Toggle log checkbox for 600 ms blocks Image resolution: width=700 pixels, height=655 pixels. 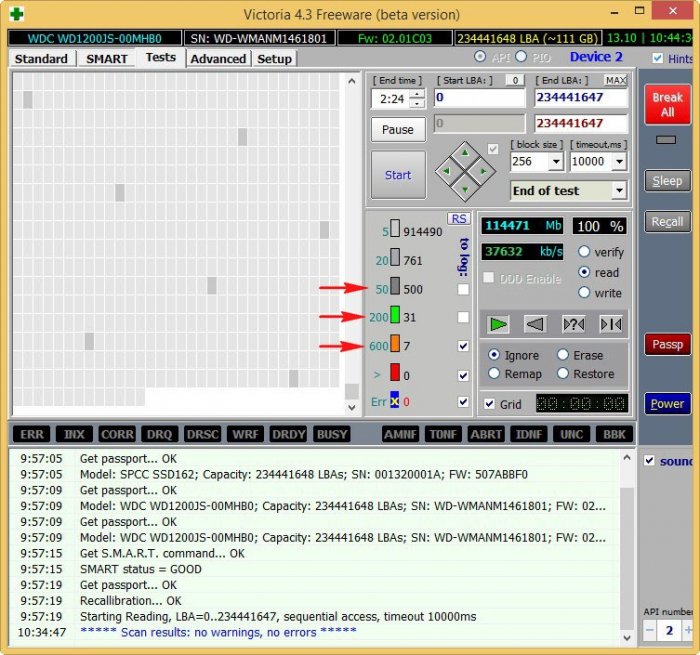point(463,346)
